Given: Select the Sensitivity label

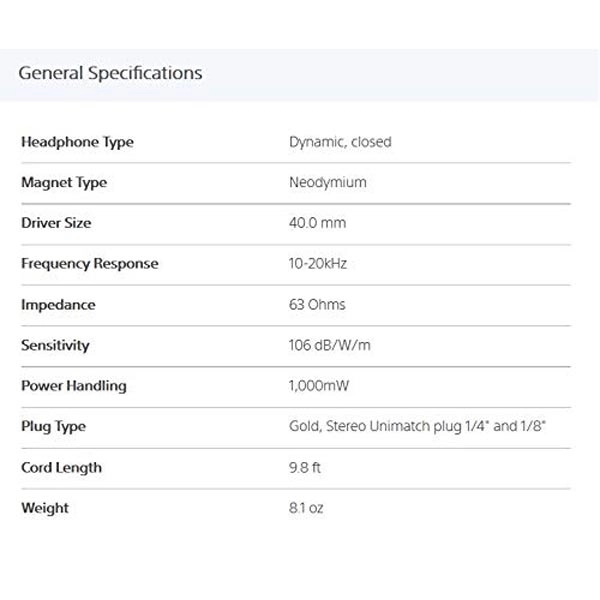Looking at the screenshot, I should click(x=55, y=345).
